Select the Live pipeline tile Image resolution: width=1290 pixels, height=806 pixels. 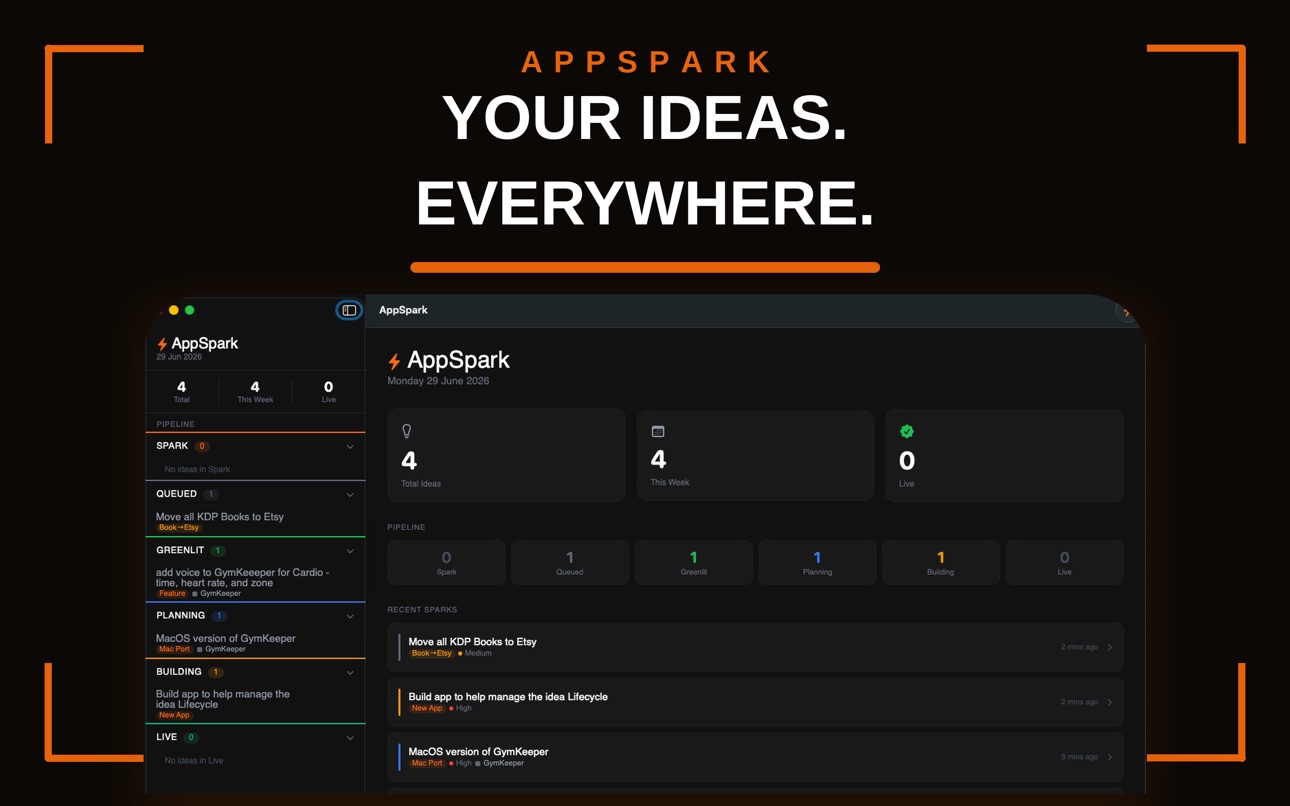coord(1064,562)
